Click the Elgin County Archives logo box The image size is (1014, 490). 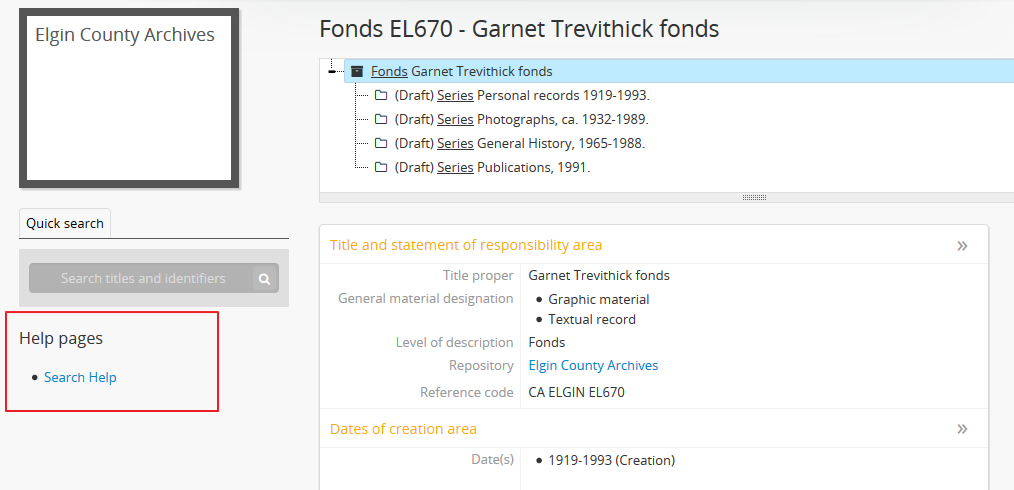pyautogui.click(x=129, y=98)
